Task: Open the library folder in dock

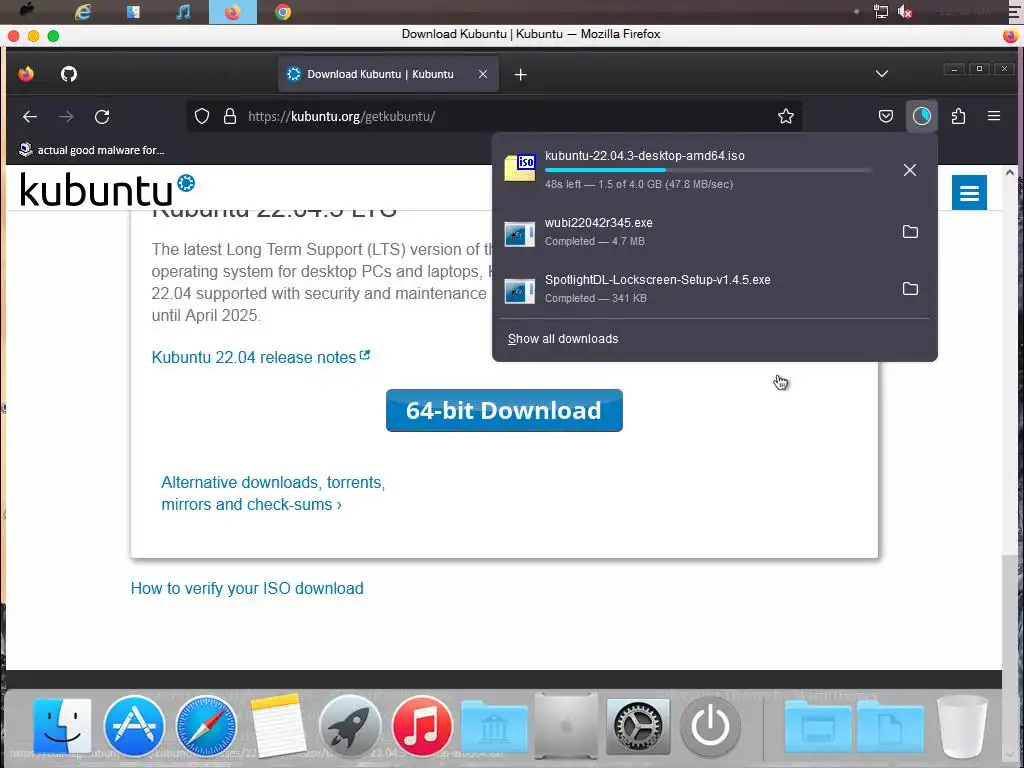Action: pos(494,728)
